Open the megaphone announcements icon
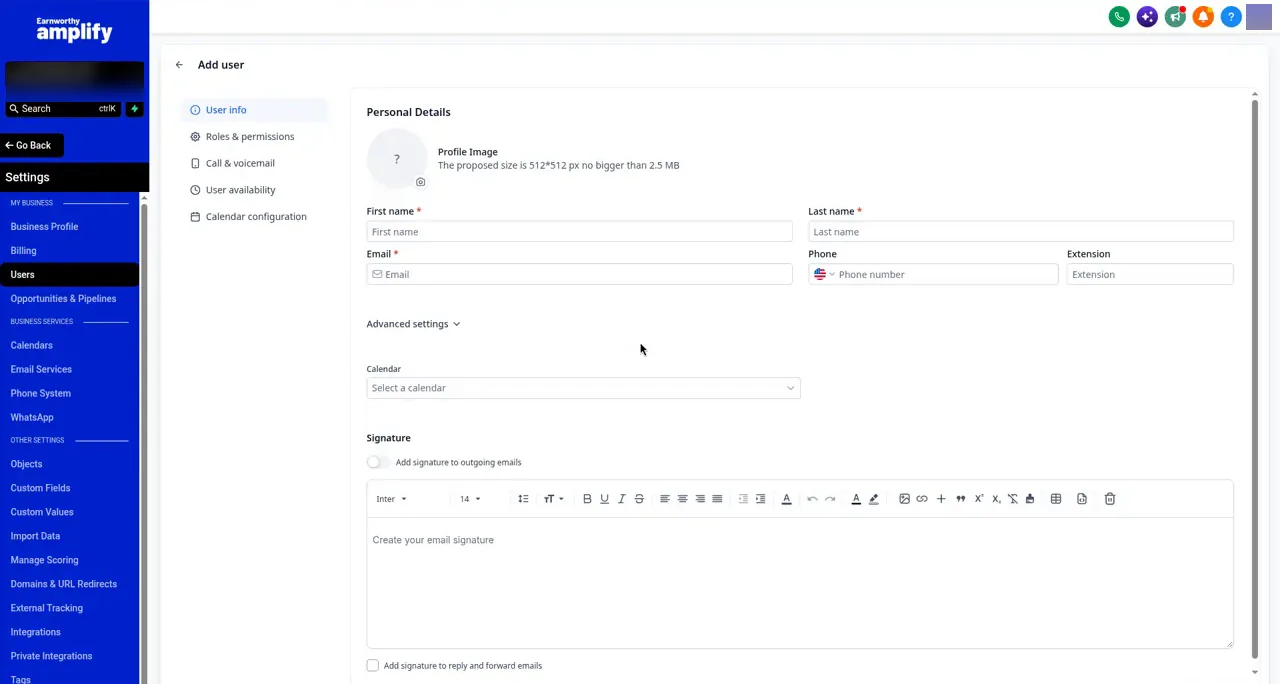Screen dimensions: 1280x684 tap(1175, 17)
